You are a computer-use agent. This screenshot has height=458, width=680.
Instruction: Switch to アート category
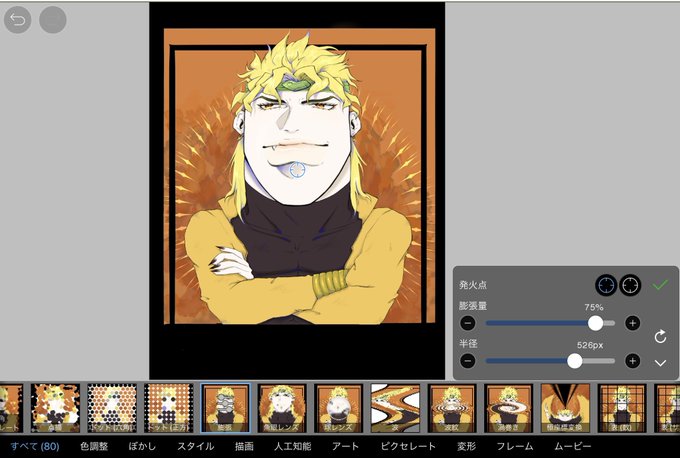pyautogui.click(x=346, y=446)
